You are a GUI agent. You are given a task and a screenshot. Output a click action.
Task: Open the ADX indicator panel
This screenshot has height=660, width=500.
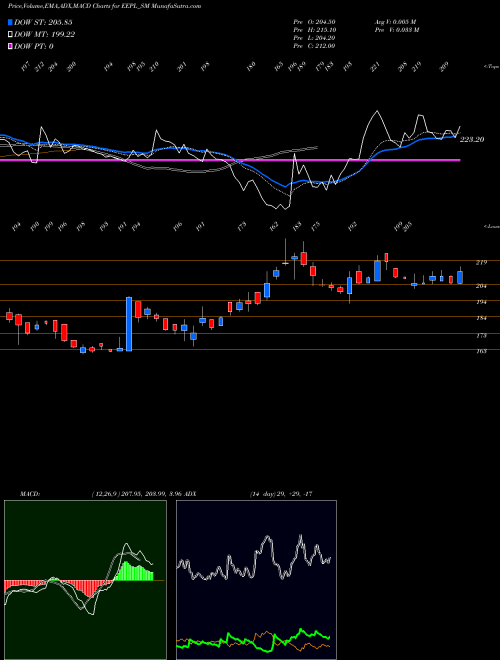coord(256,580)
